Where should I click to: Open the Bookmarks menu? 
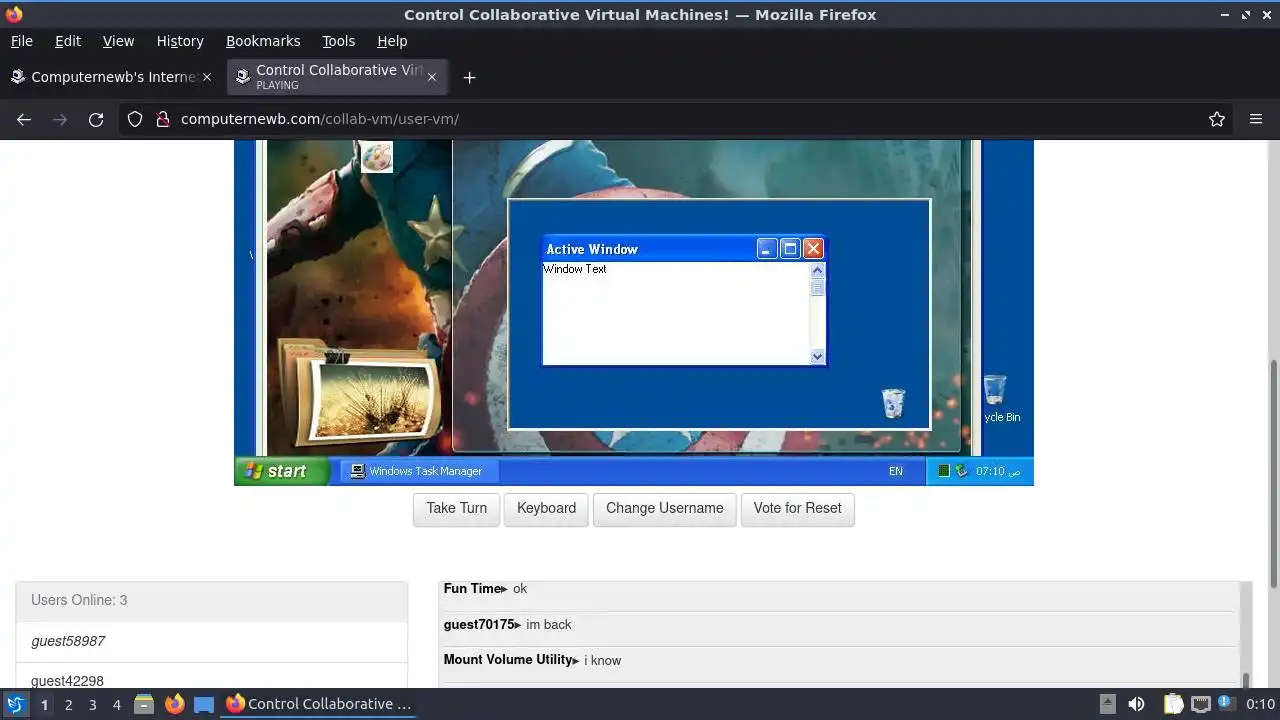263,41
